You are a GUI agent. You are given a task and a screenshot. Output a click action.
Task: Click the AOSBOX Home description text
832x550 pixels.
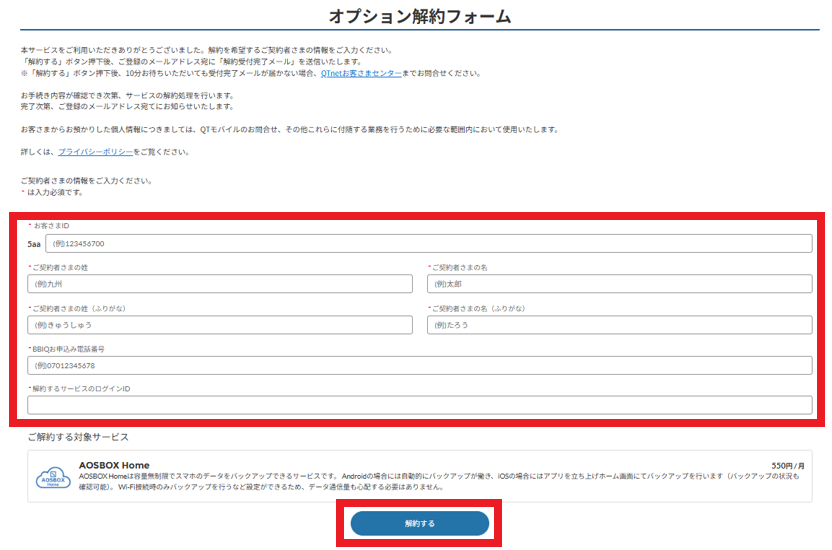point(439,482)
